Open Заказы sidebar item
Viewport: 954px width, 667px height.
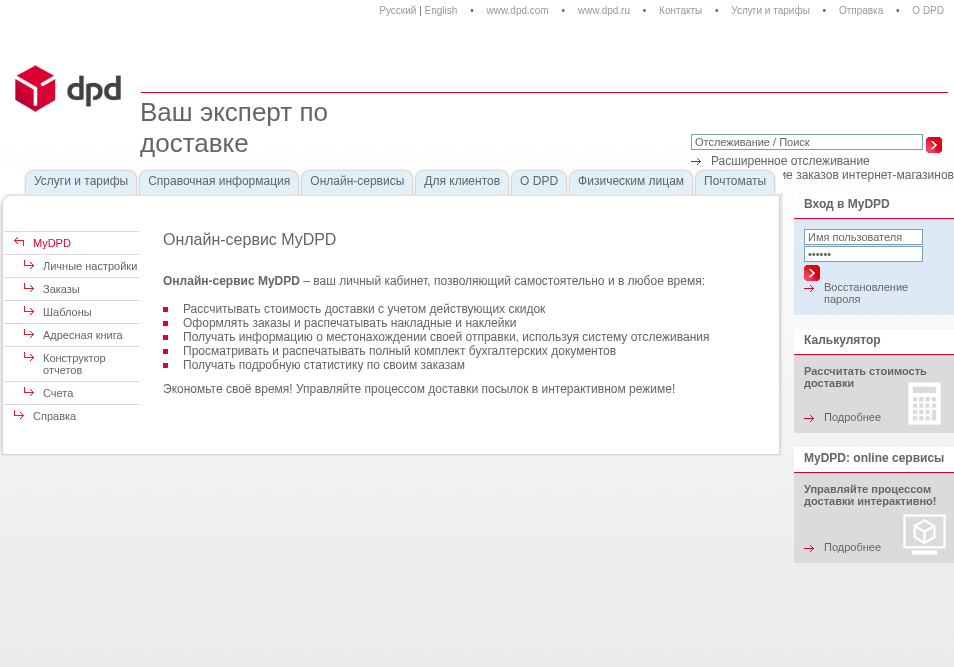click(61, 289)
